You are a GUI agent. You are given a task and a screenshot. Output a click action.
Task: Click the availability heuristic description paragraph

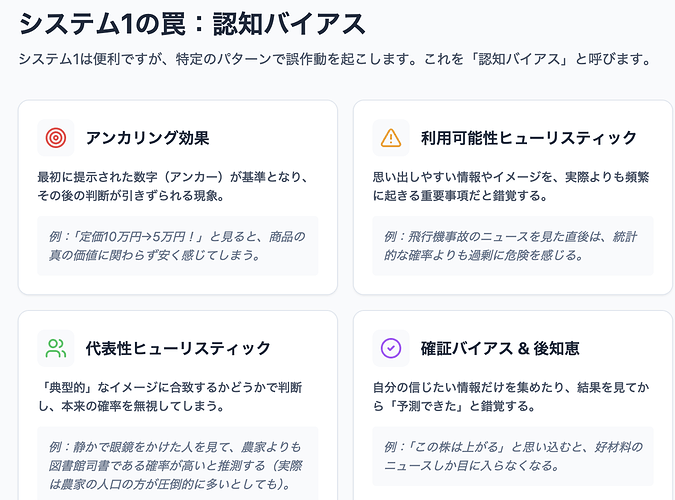[x=510, y=186]
